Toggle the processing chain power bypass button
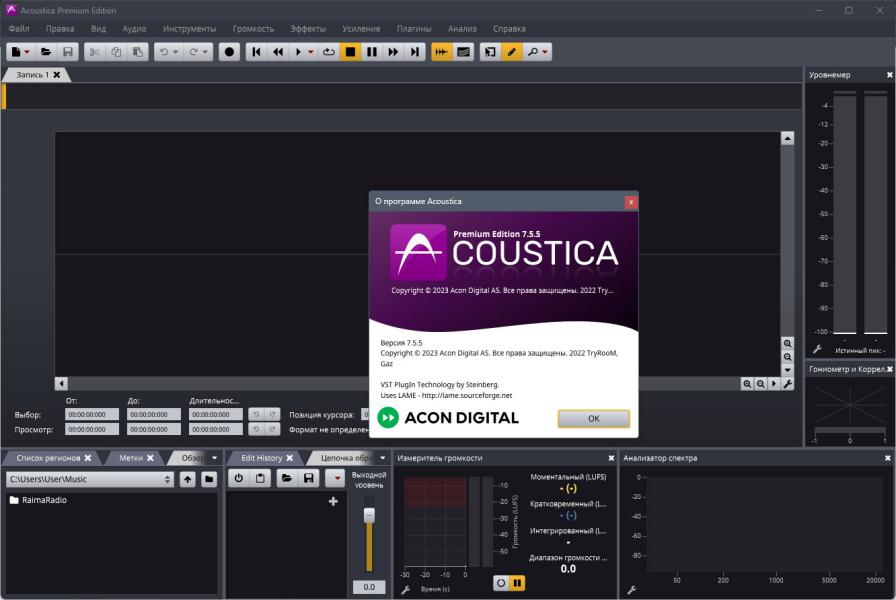 click(239, 478)
